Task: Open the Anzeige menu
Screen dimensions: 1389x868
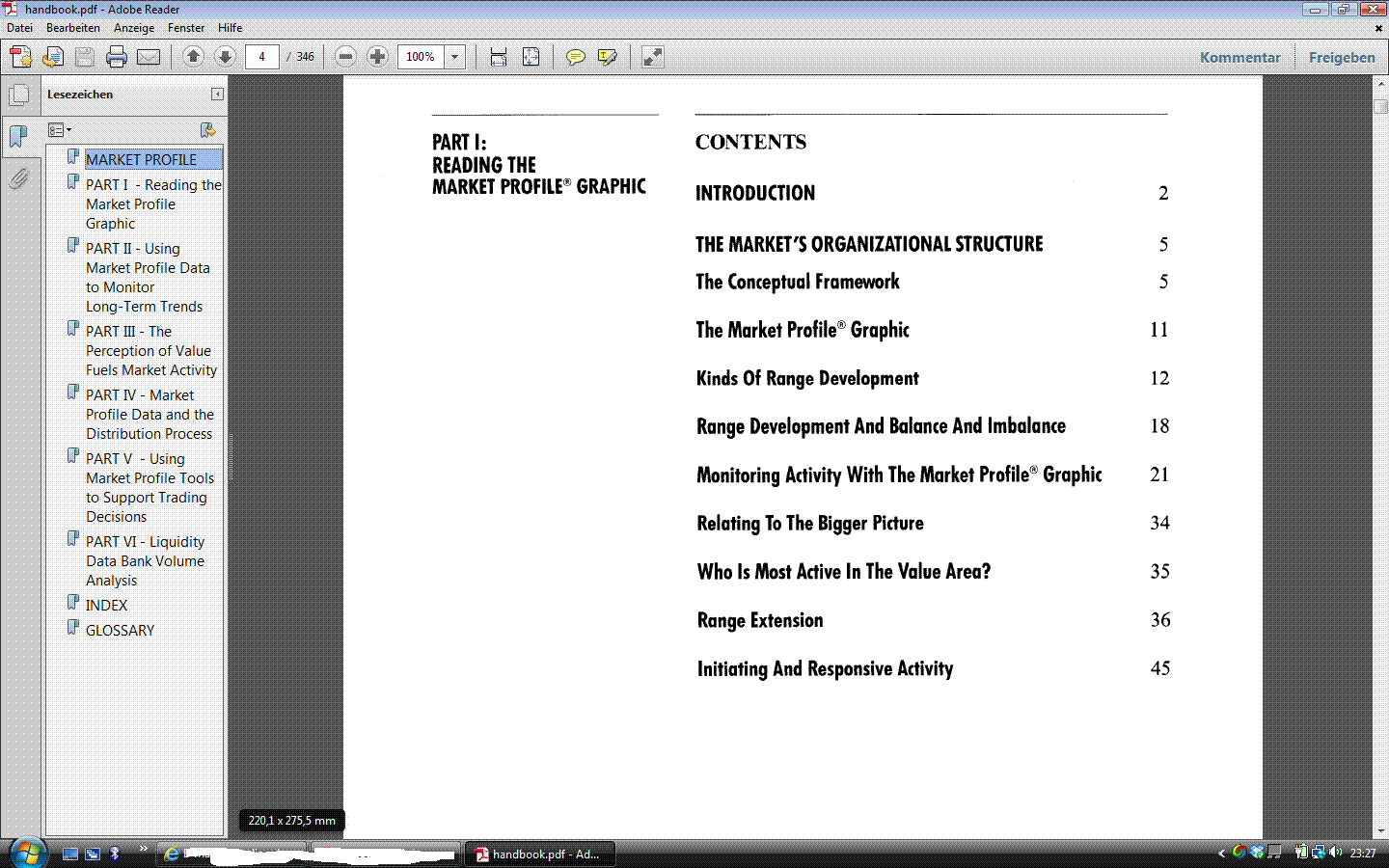Action: click(x=134, y=28)
